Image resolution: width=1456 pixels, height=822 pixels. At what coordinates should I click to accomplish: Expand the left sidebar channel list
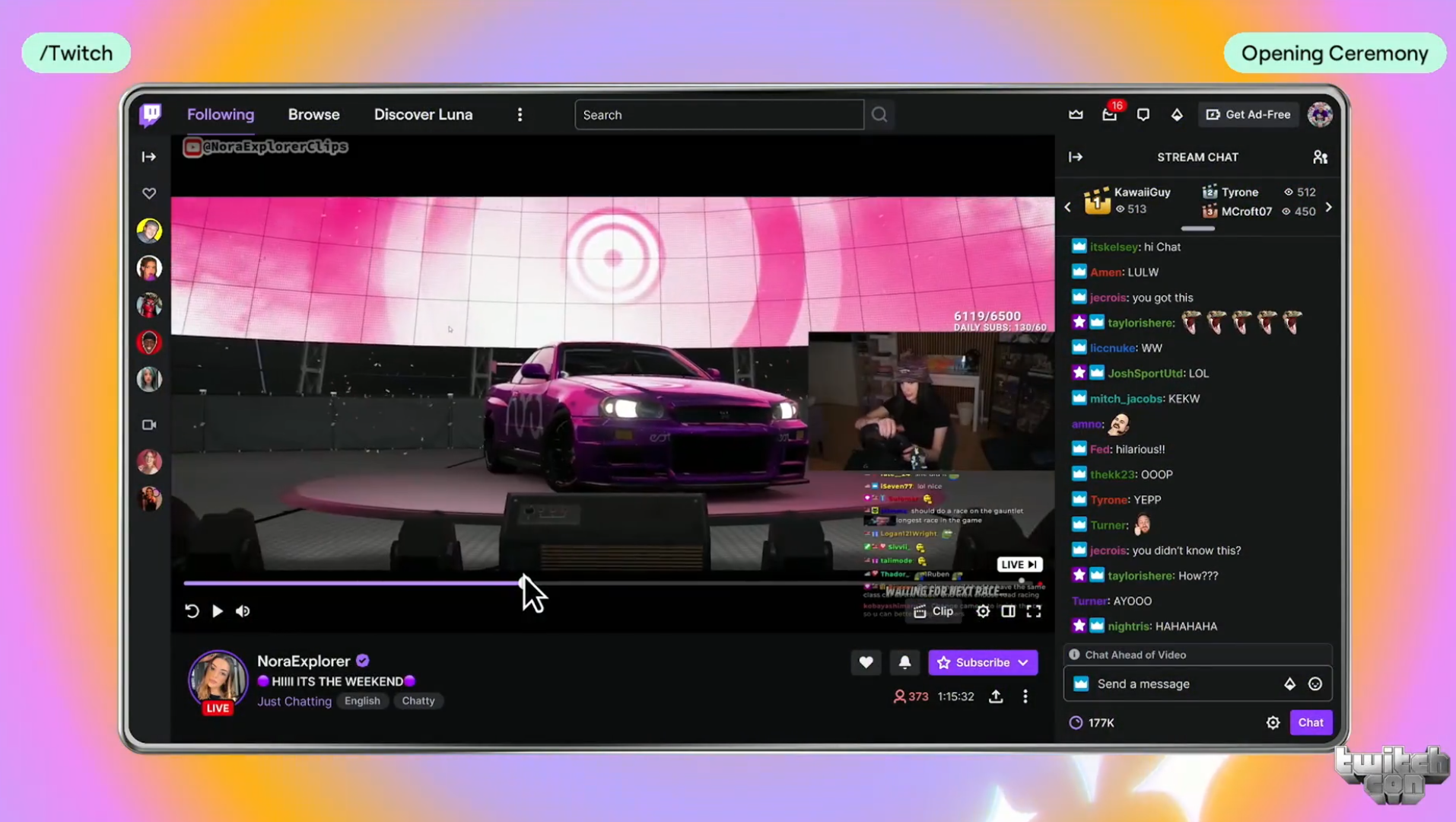point(149,157)
